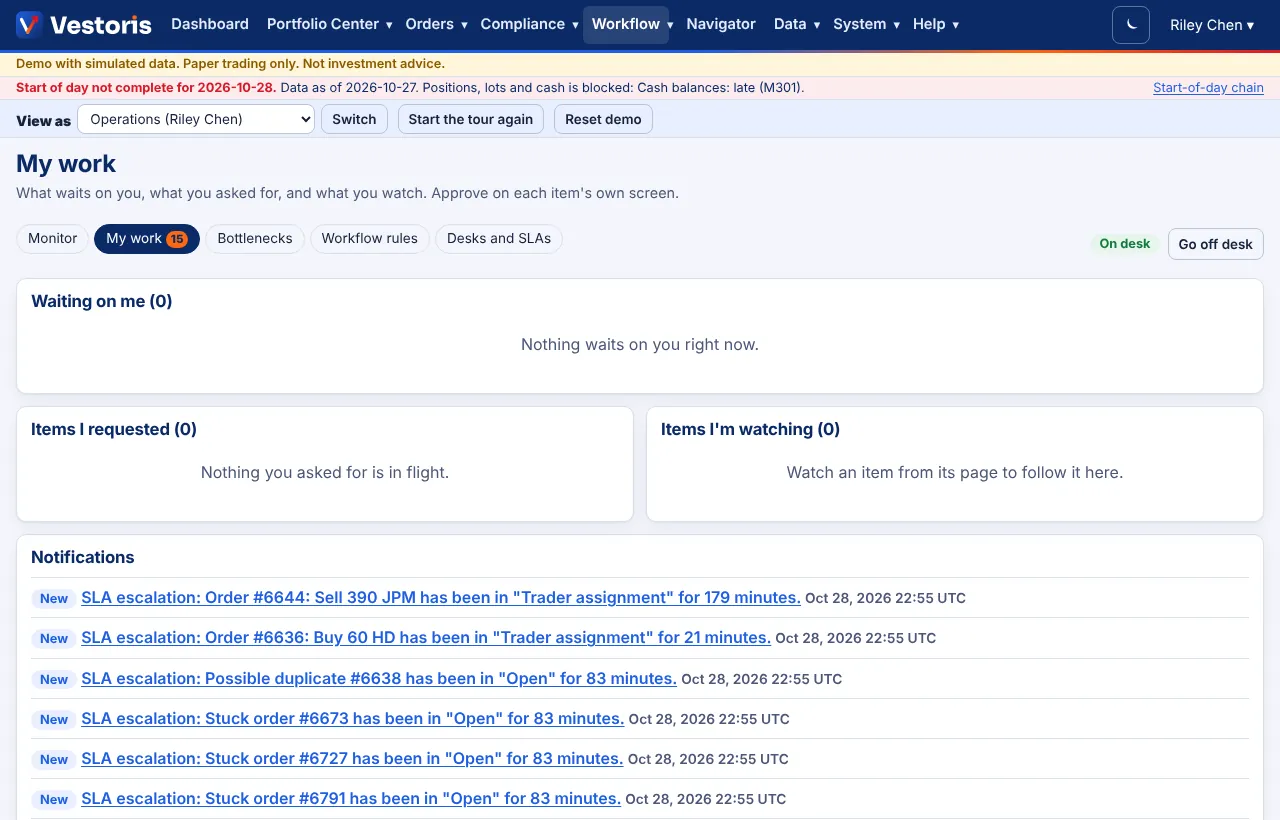
Task: Open Stuck order #6727 notification link
Action: coord(352,759)
